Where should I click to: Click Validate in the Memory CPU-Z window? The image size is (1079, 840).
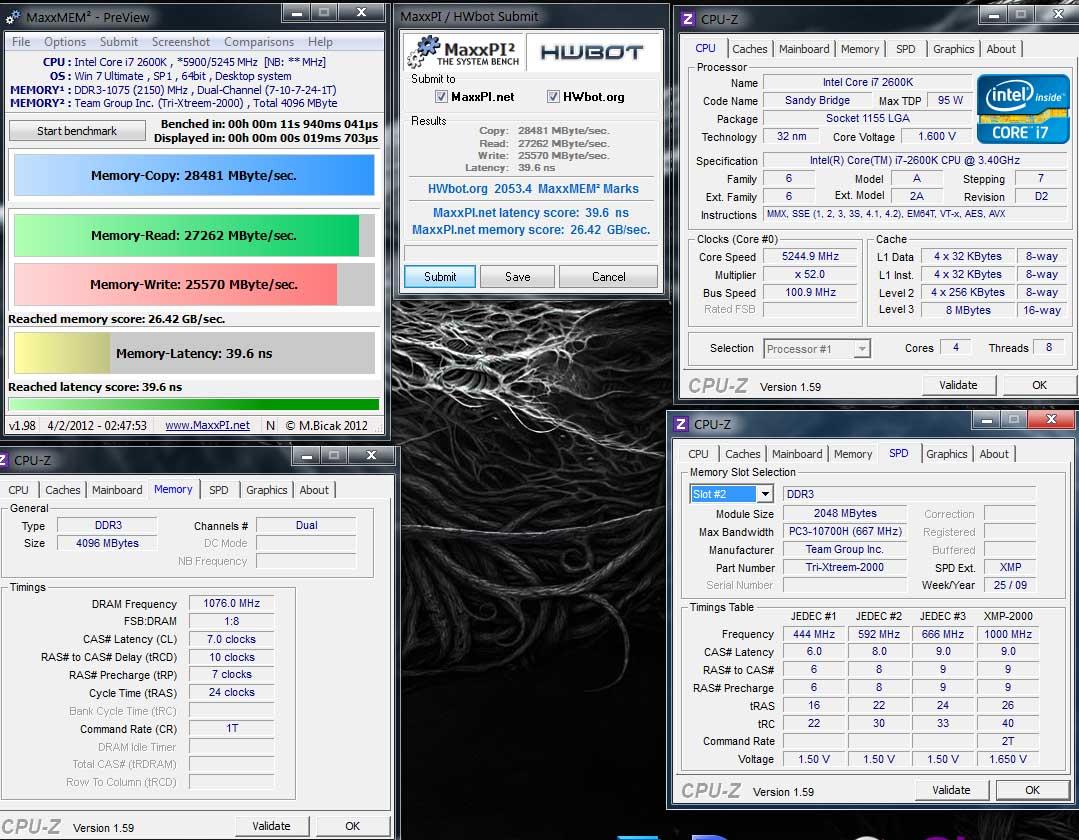[271, 826]
